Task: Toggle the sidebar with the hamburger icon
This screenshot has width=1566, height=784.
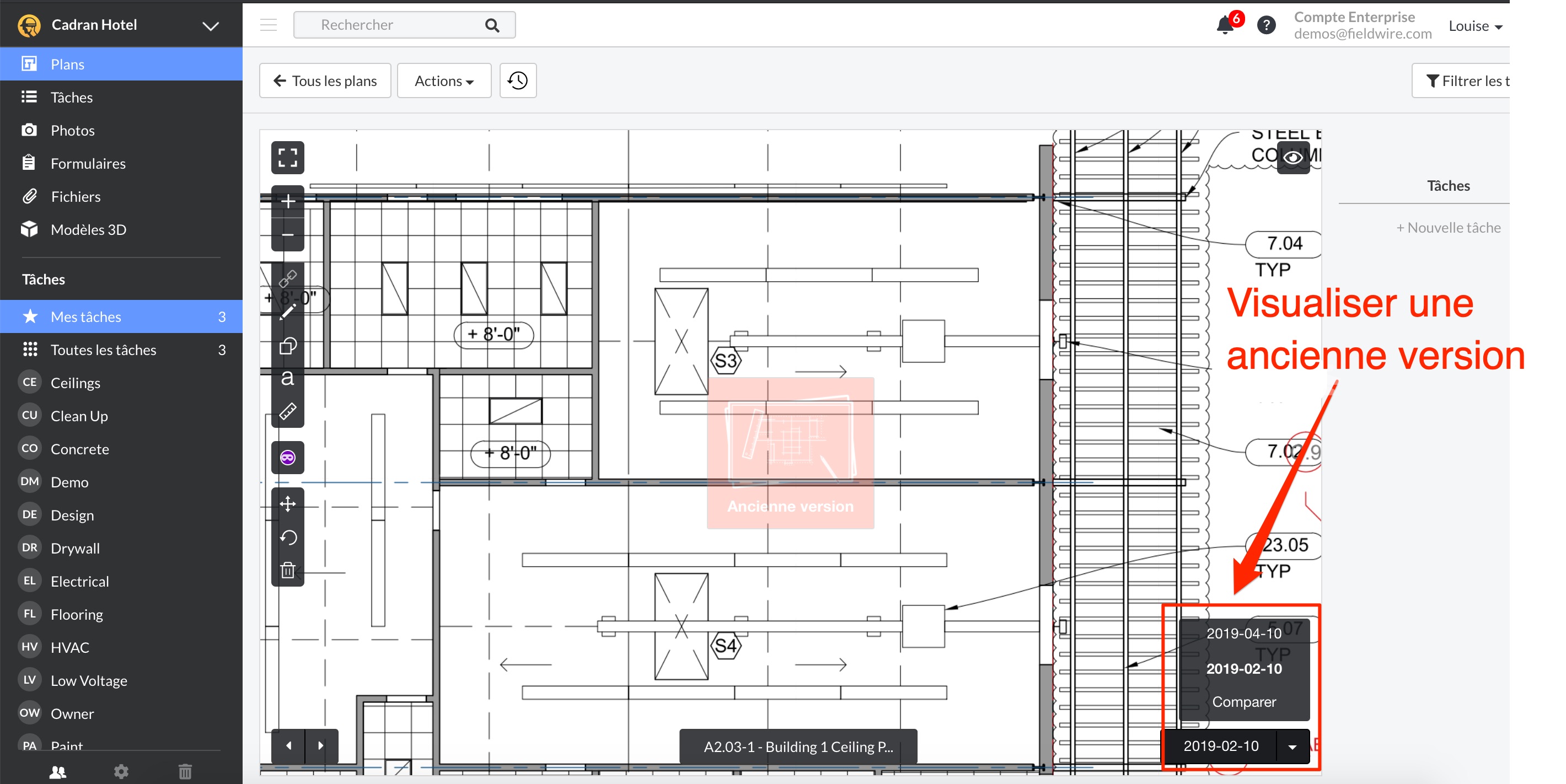Action: (x=268, y=25)
